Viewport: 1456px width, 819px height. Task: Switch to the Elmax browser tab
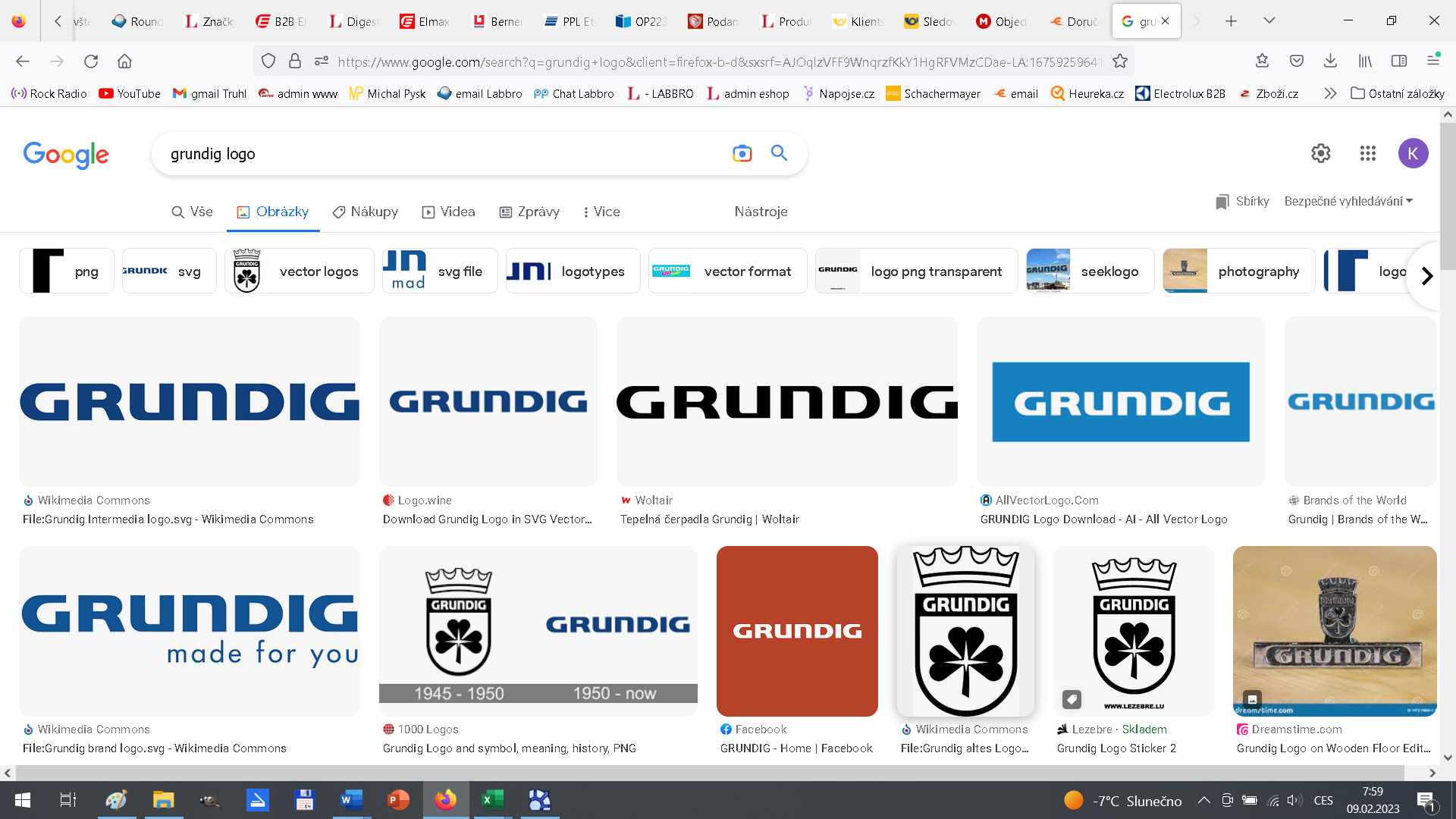425,21
